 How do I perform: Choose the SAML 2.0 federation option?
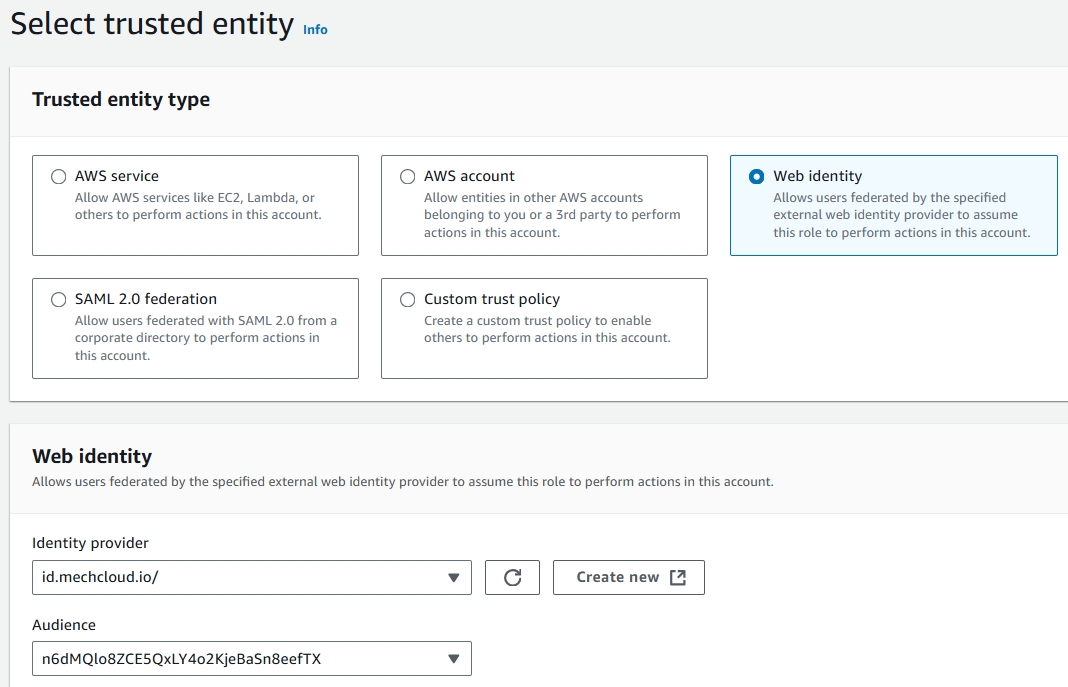(59, 300)
